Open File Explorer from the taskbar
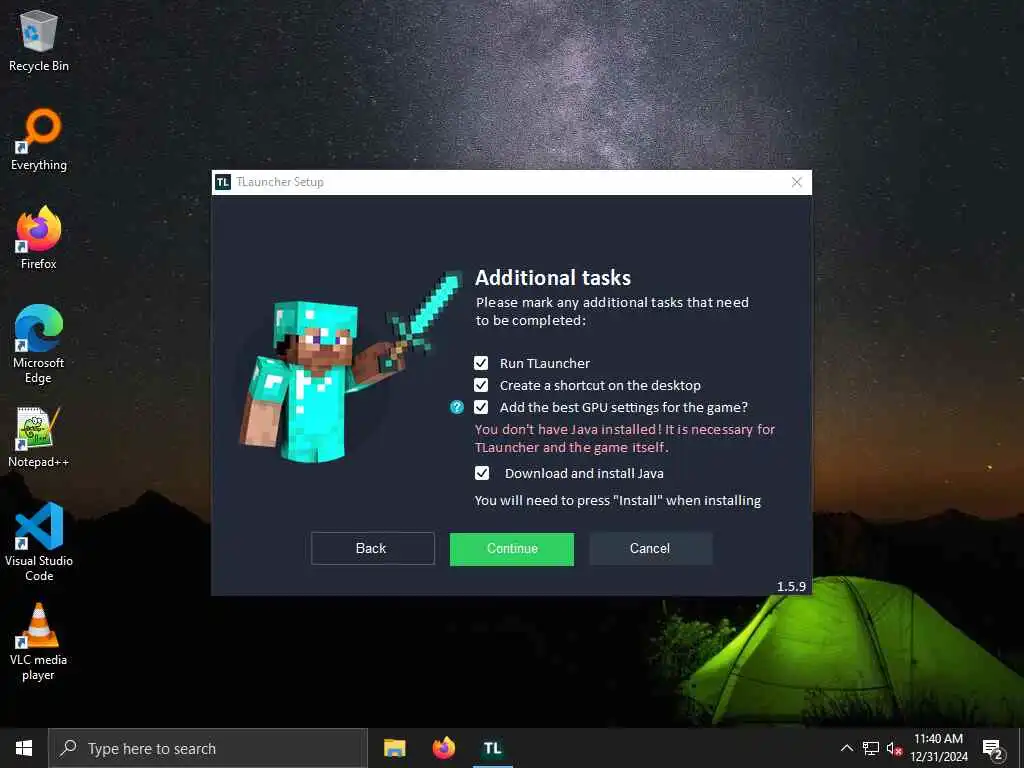Viewport: 1024px width, 768px height. 394,748
